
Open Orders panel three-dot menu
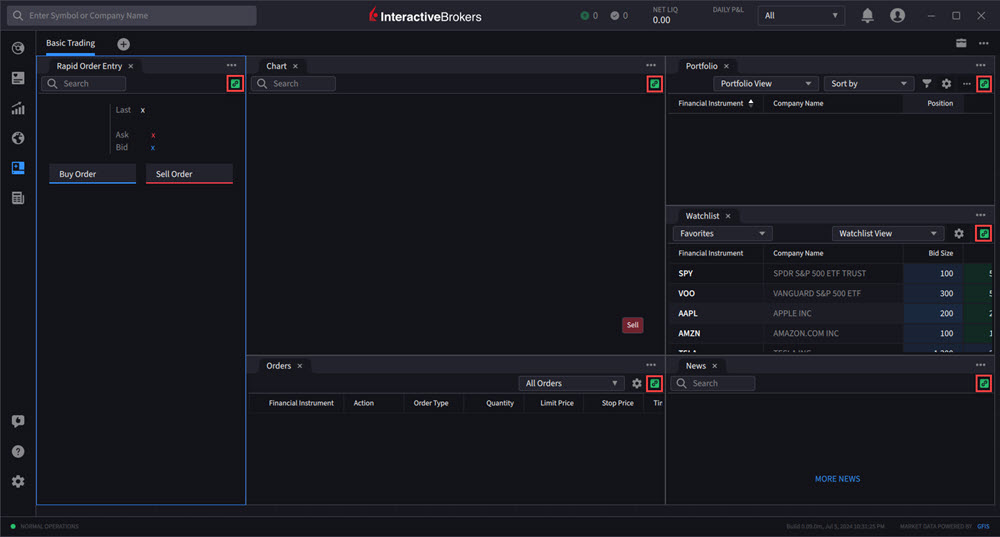click(x=651, y=365)
